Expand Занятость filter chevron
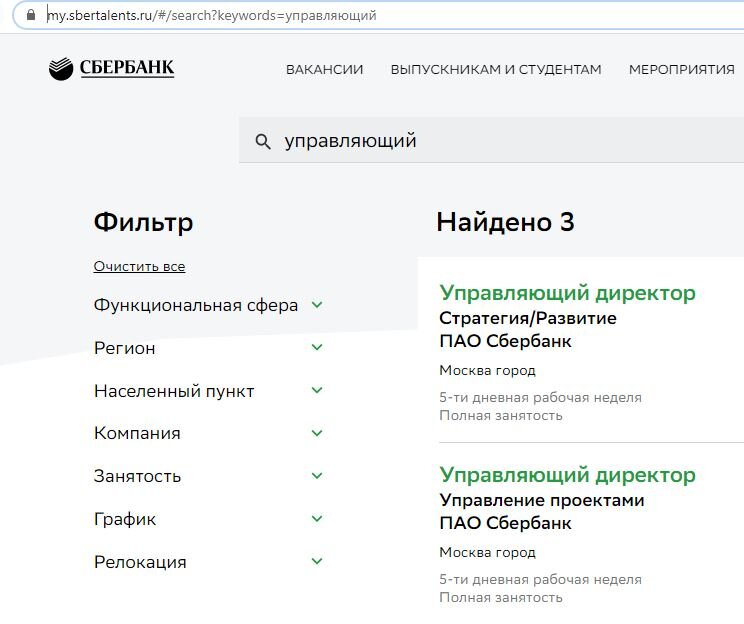Viewport: 744px width, 624px height. [317, 476]
